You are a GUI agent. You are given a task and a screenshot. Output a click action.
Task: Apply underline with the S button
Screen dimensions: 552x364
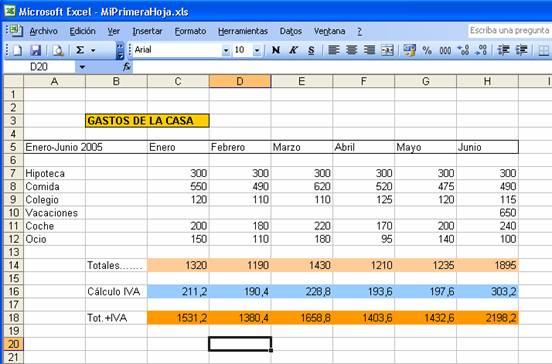click(311, 50)
